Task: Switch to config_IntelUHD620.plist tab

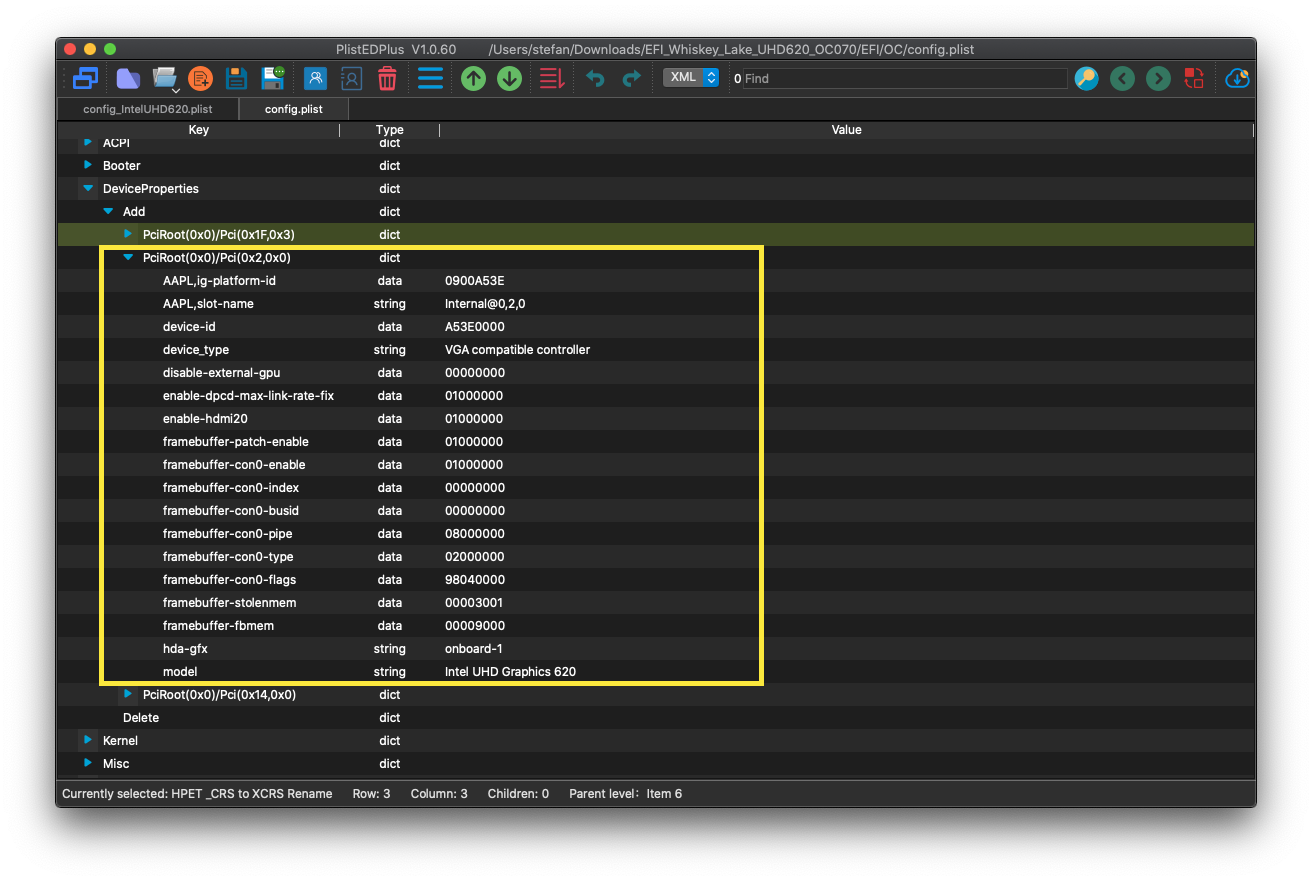Action: pyautogui.click(x=147, y=108)
